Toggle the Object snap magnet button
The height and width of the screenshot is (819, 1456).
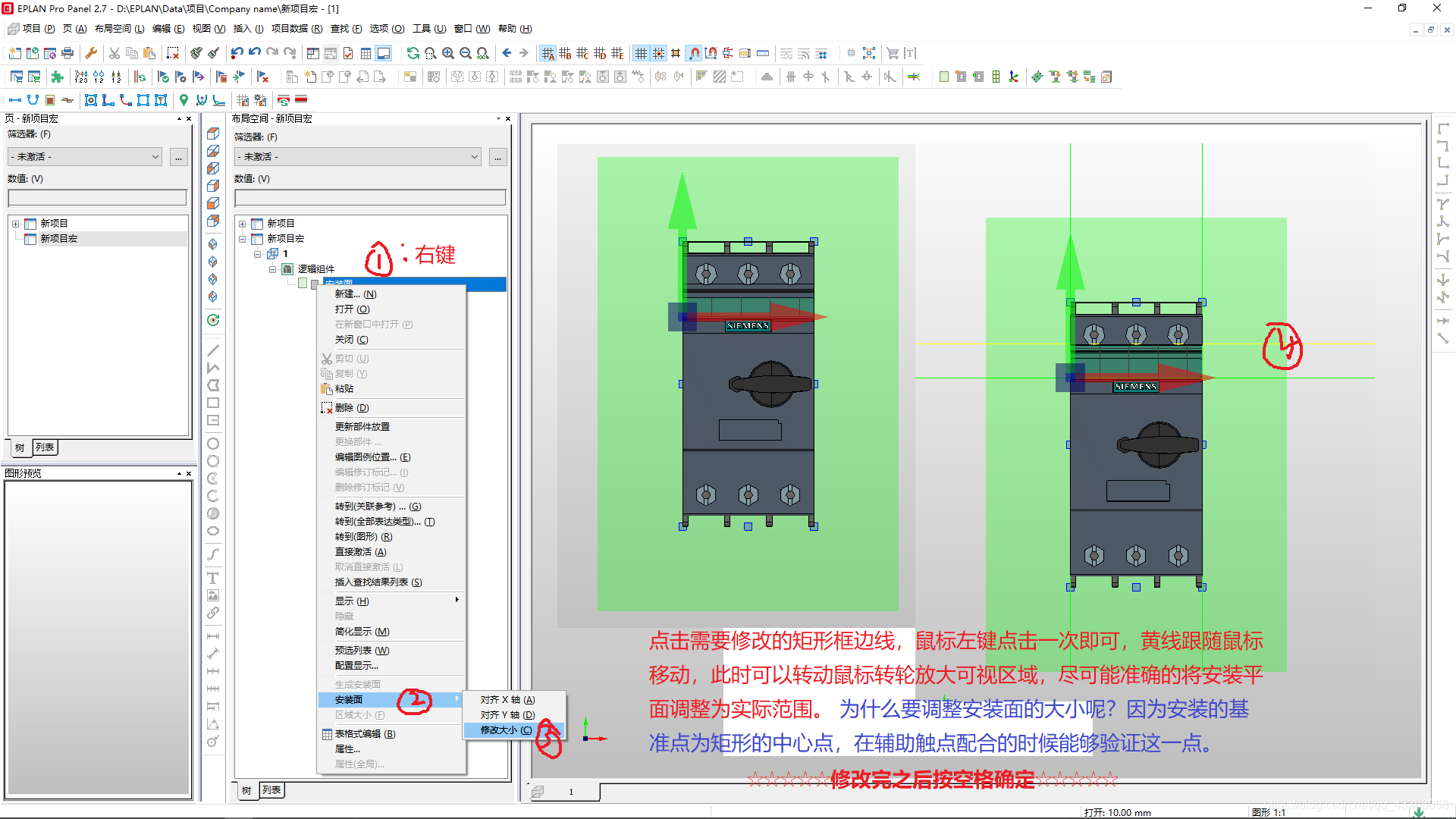pos(694,53)
